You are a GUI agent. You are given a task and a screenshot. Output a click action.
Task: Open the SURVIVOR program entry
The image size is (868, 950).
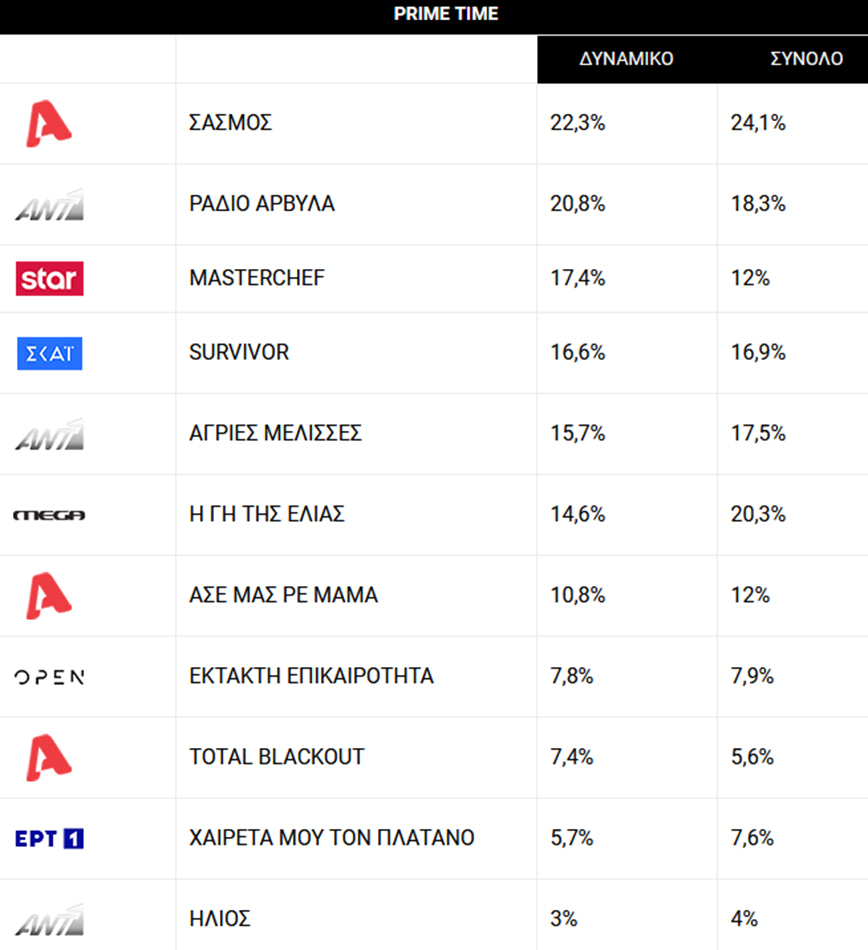[239, 353]
